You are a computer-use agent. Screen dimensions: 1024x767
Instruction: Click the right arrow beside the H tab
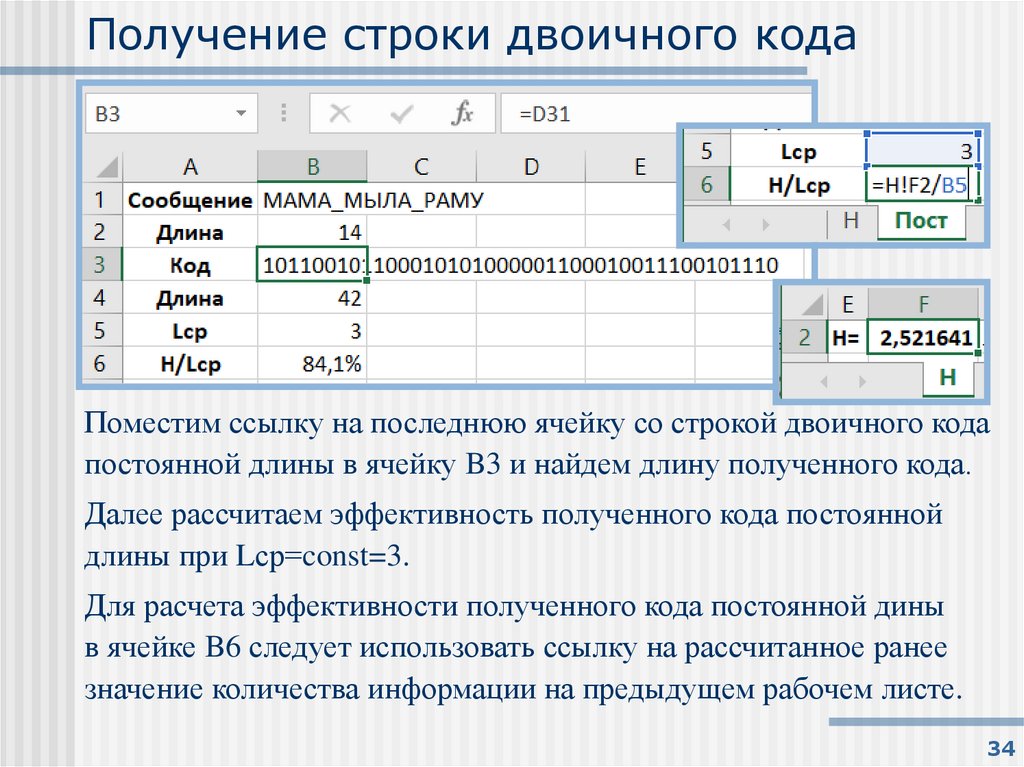(x=862, y=380)
